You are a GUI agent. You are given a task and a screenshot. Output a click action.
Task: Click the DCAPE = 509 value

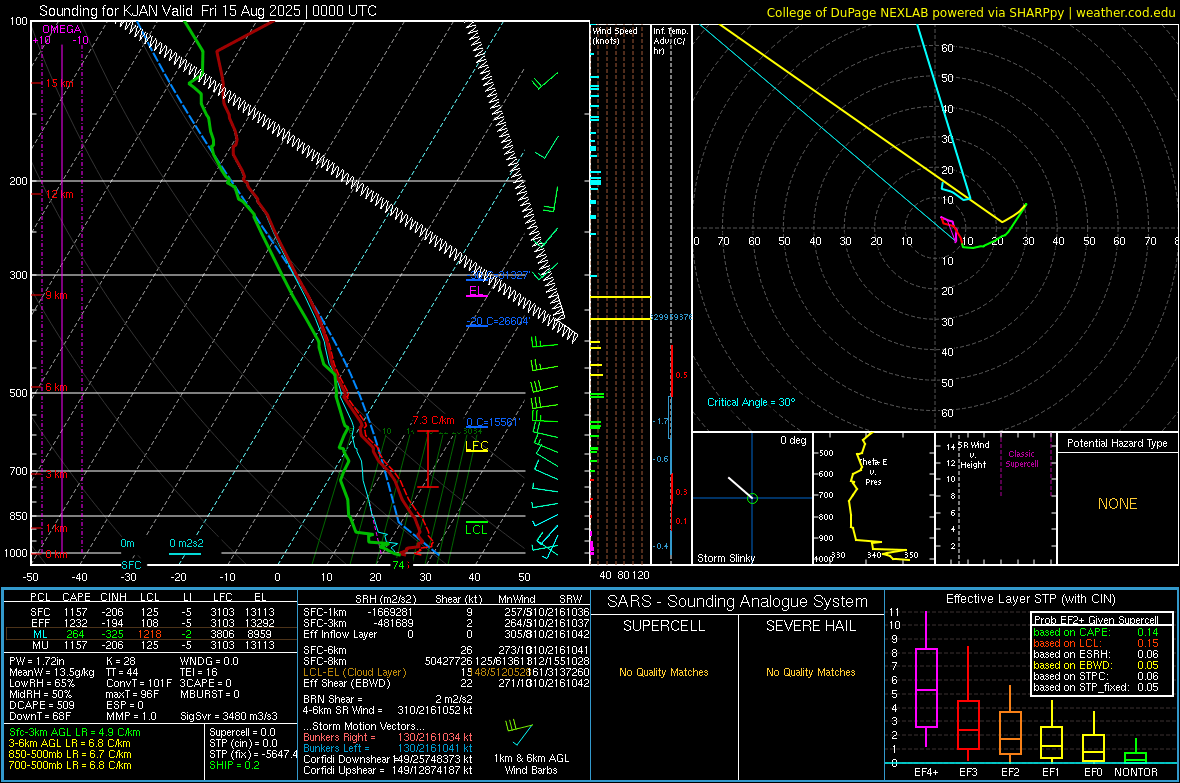[x=41, y=705]
